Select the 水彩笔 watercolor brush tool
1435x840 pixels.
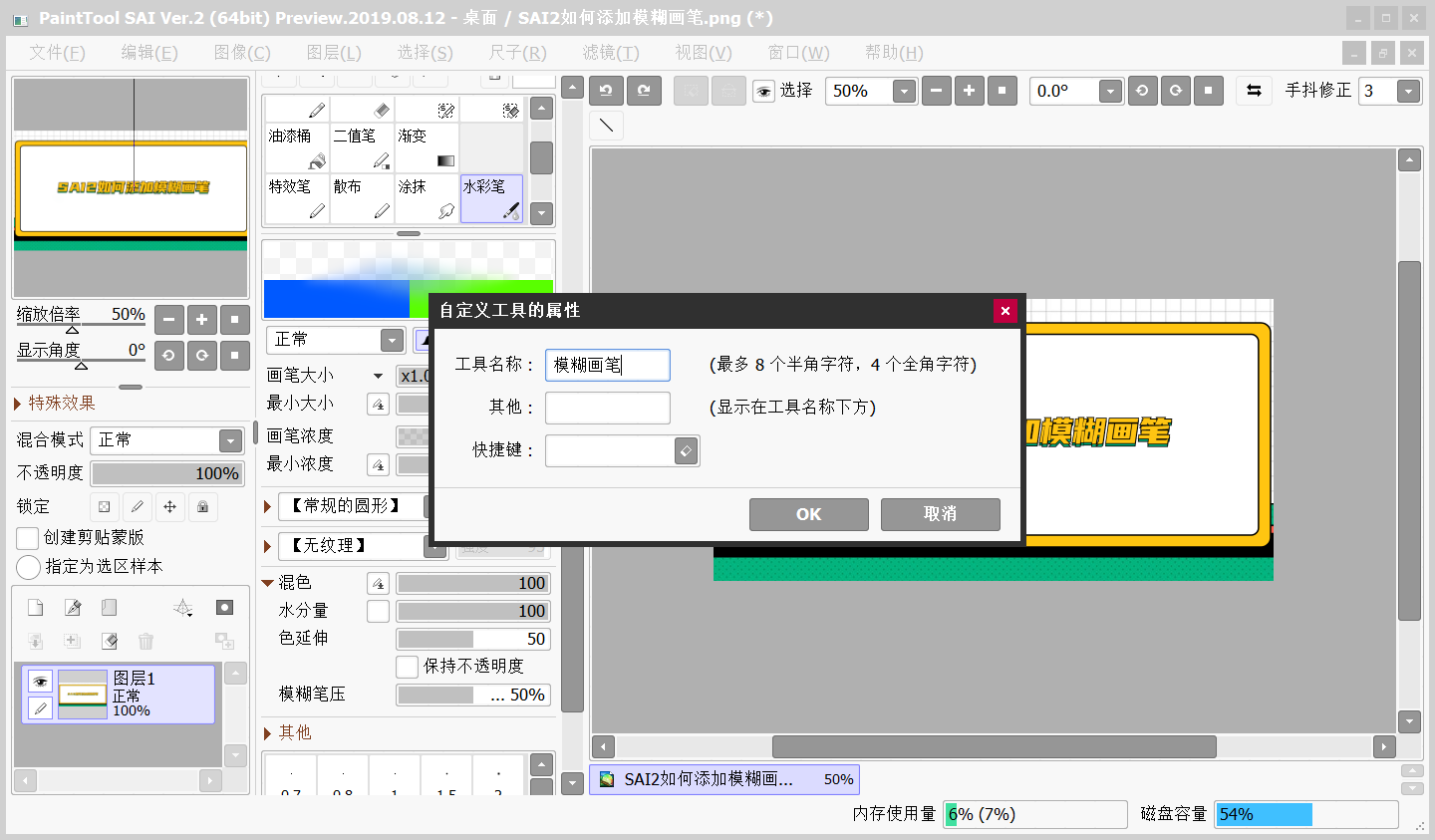491,198
